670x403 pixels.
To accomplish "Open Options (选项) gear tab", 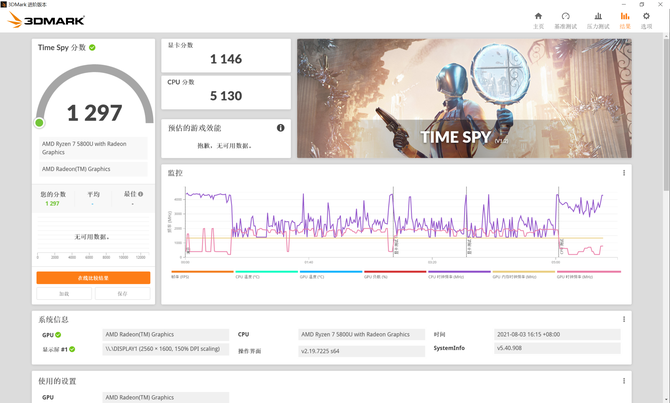I will pyautogui.click(x=646, y=20).
